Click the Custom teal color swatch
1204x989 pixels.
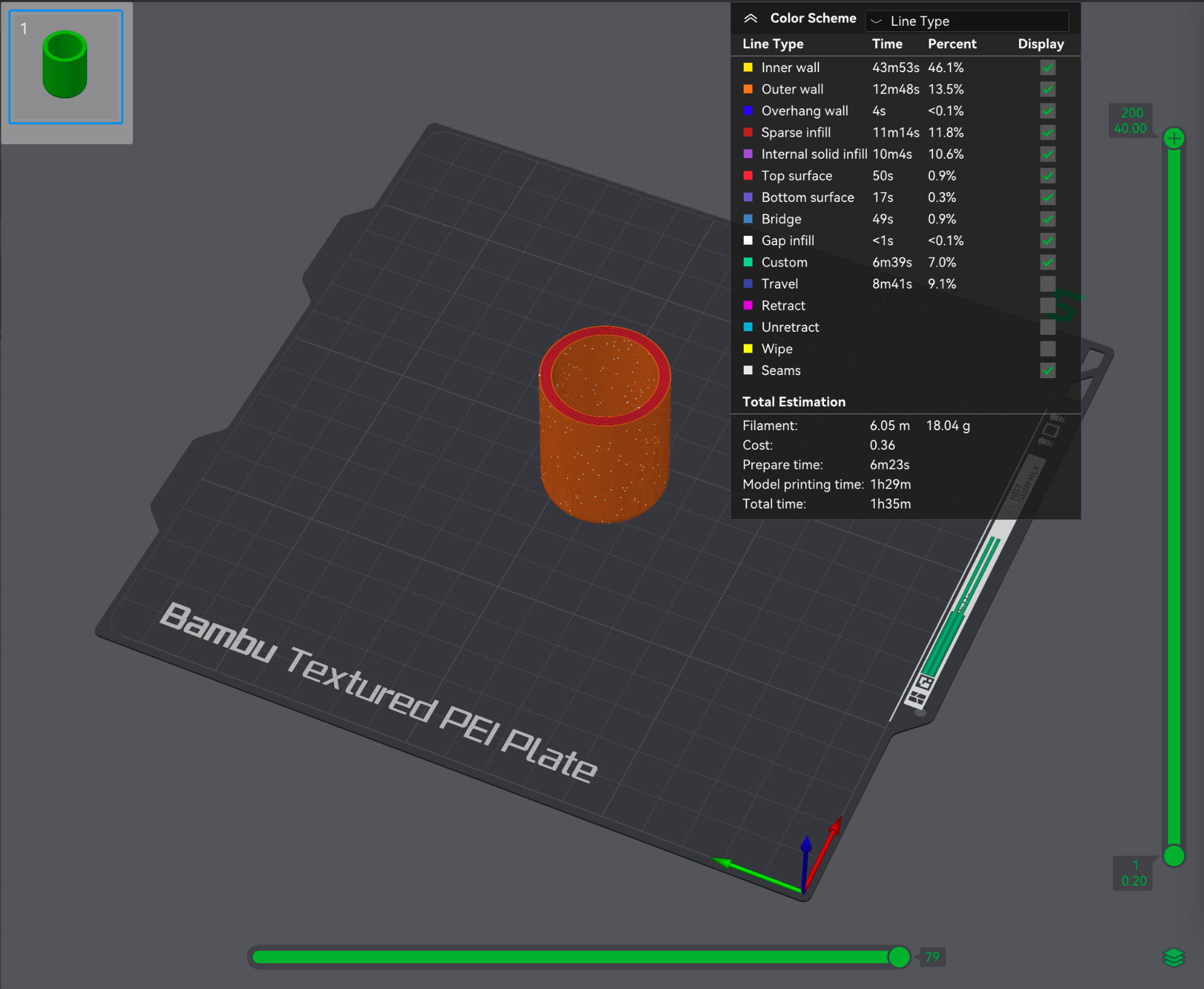pyautogui.click(x=748, y=262)
